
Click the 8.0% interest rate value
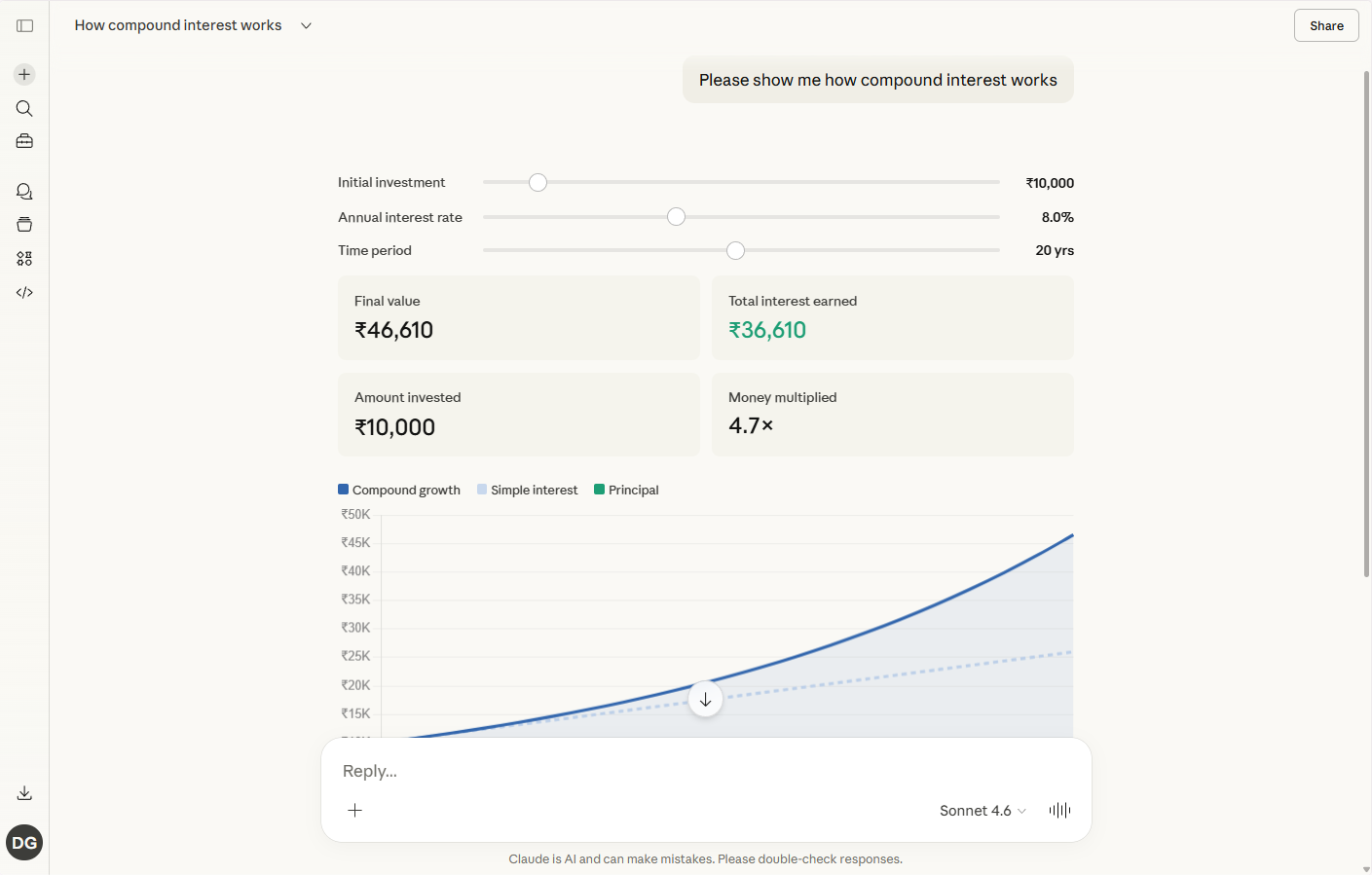(1057, 217)
